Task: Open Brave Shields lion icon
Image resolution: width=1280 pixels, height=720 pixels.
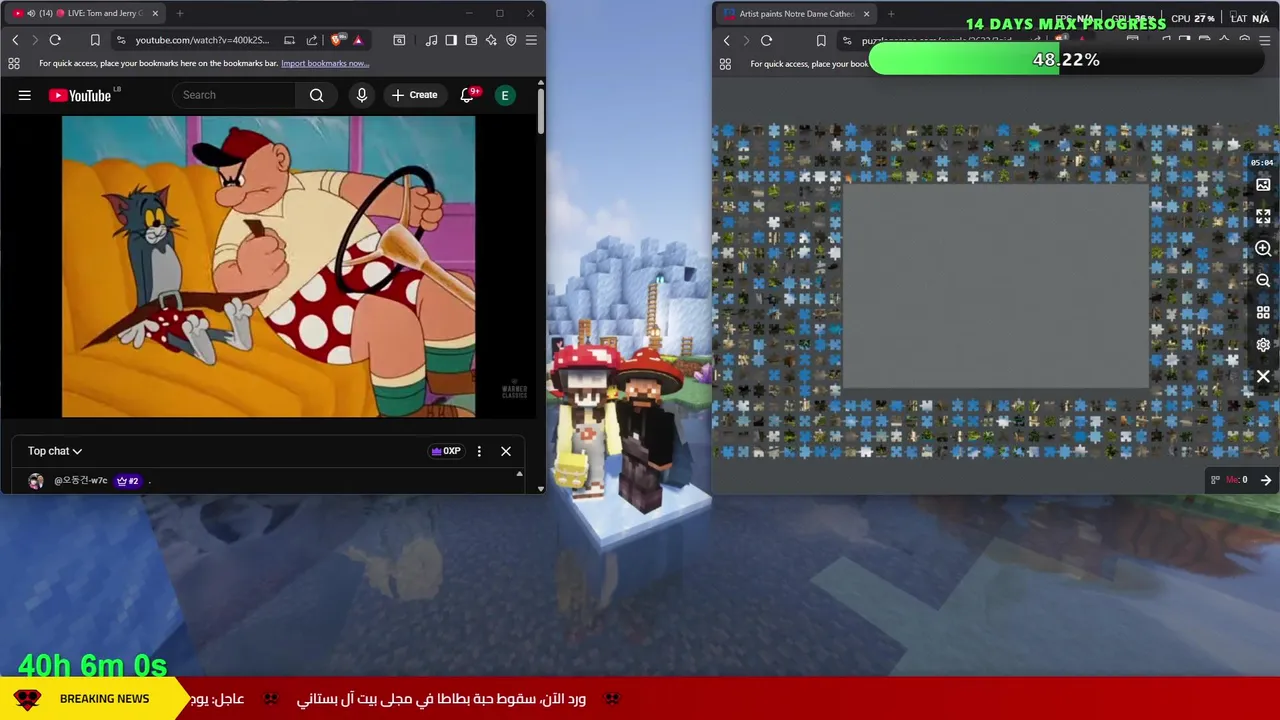Action: point(337,40)
